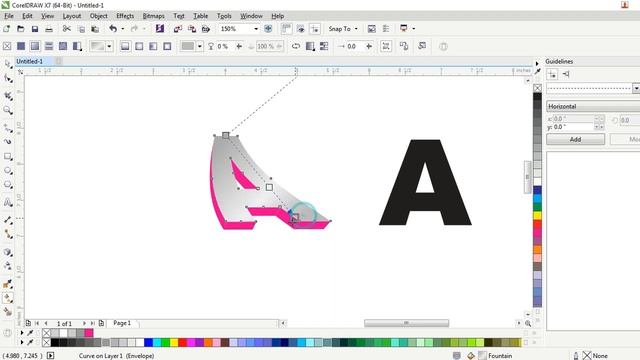Open the Object menu
The image size is (640, 360).
[98, 16]
